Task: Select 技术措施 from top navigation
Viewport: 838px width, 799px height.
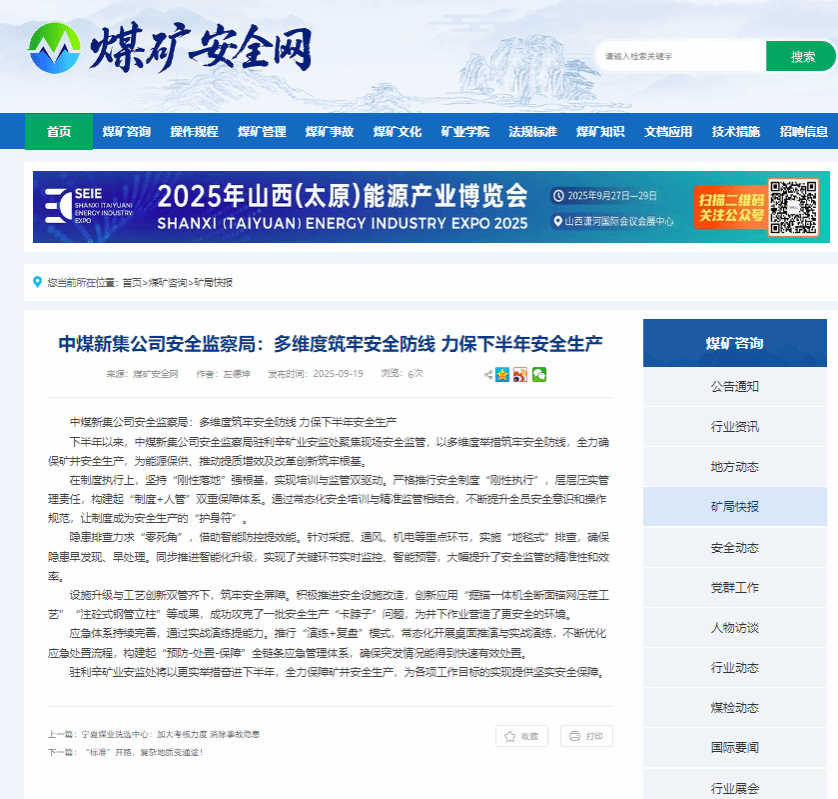Action: 736,132
